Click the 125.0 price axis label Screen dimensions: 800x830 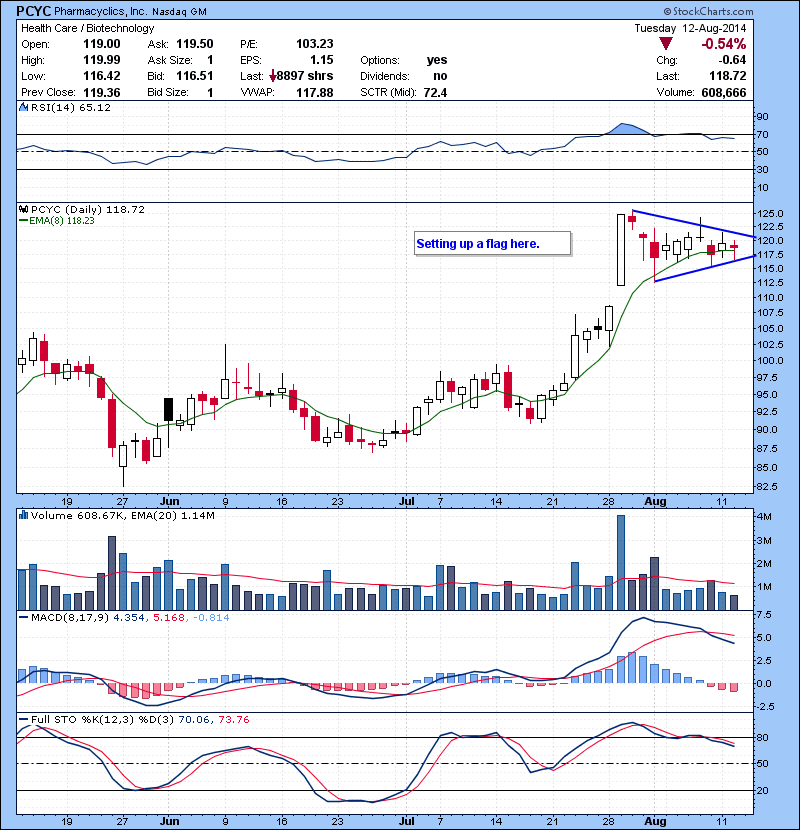pyautogui.click(x=771, y=214)
